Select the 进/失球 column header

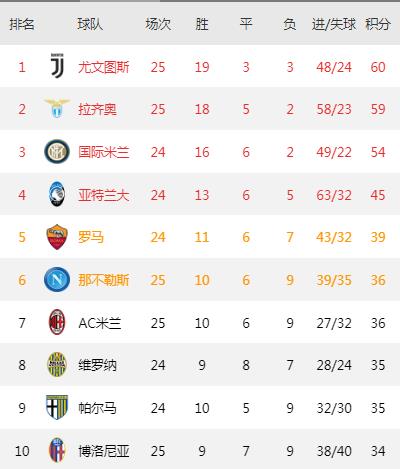pyautogui.click(x=334, y=24)
